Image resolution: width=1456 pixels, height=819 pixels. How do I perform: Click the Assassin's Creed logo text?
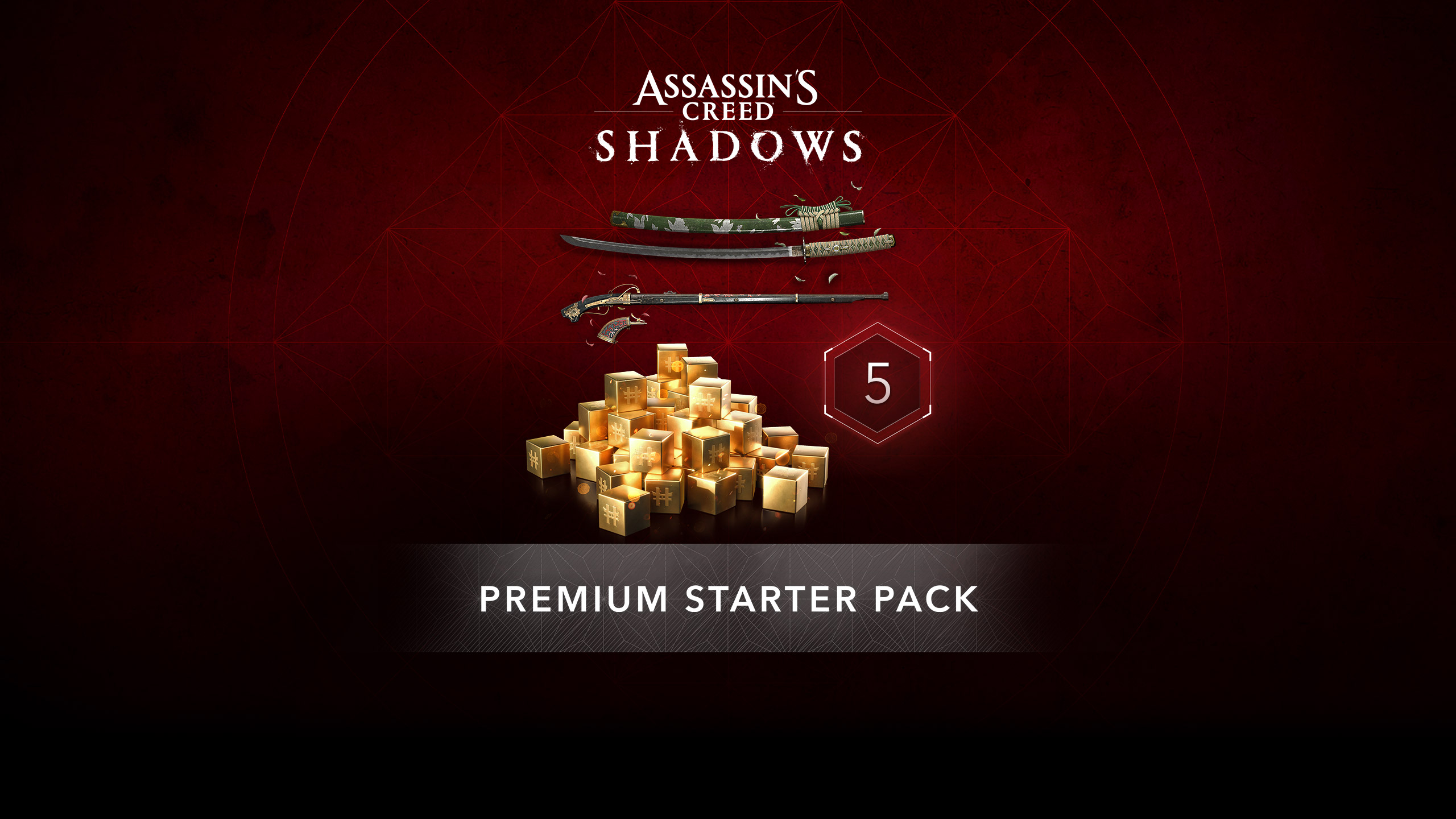tap(727, 96)
